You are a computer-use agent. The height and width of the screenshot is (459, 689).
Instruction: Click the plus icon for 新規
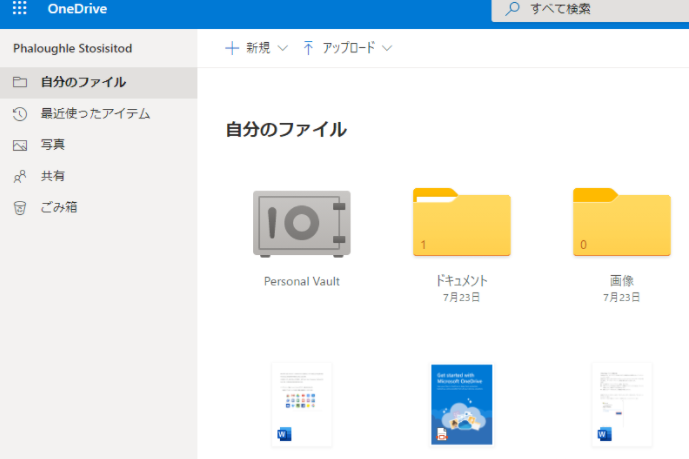pos(232,48)
